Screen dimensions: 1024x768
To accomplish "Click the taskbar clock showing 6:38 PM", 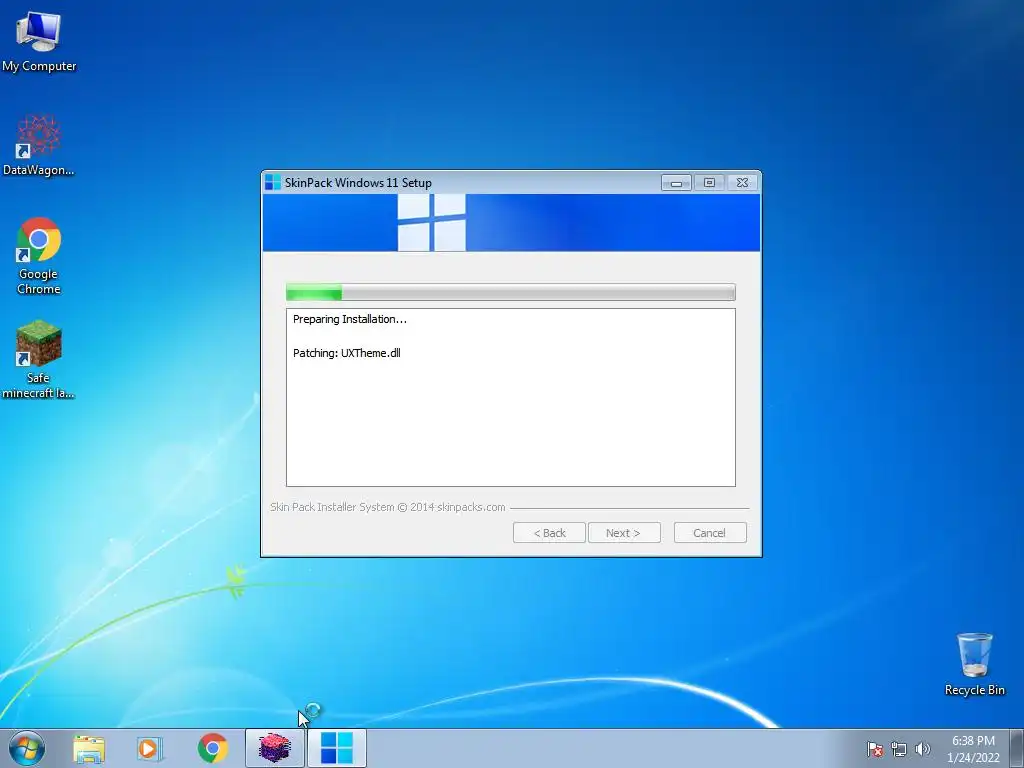I will 973,748.
